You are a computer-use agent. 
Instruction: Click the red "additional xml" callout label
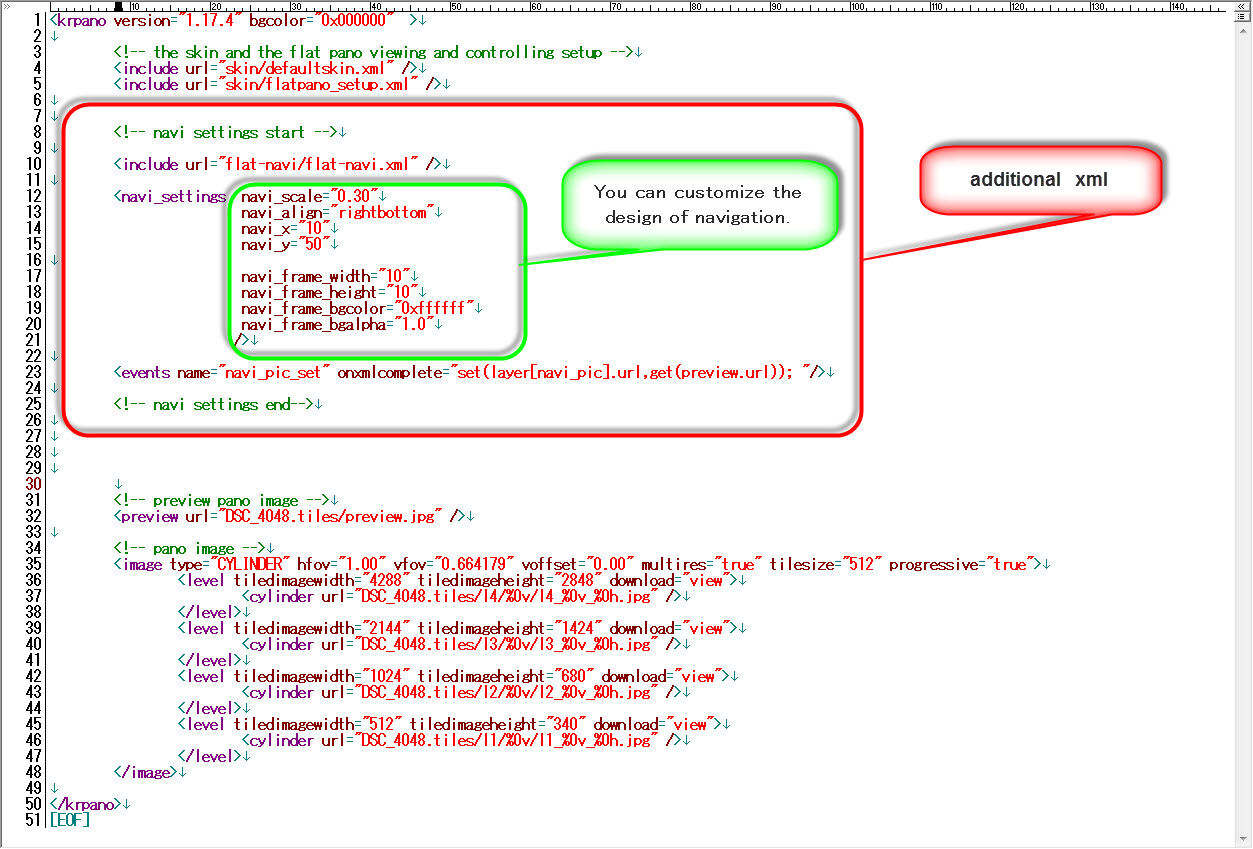(1039, 180)
